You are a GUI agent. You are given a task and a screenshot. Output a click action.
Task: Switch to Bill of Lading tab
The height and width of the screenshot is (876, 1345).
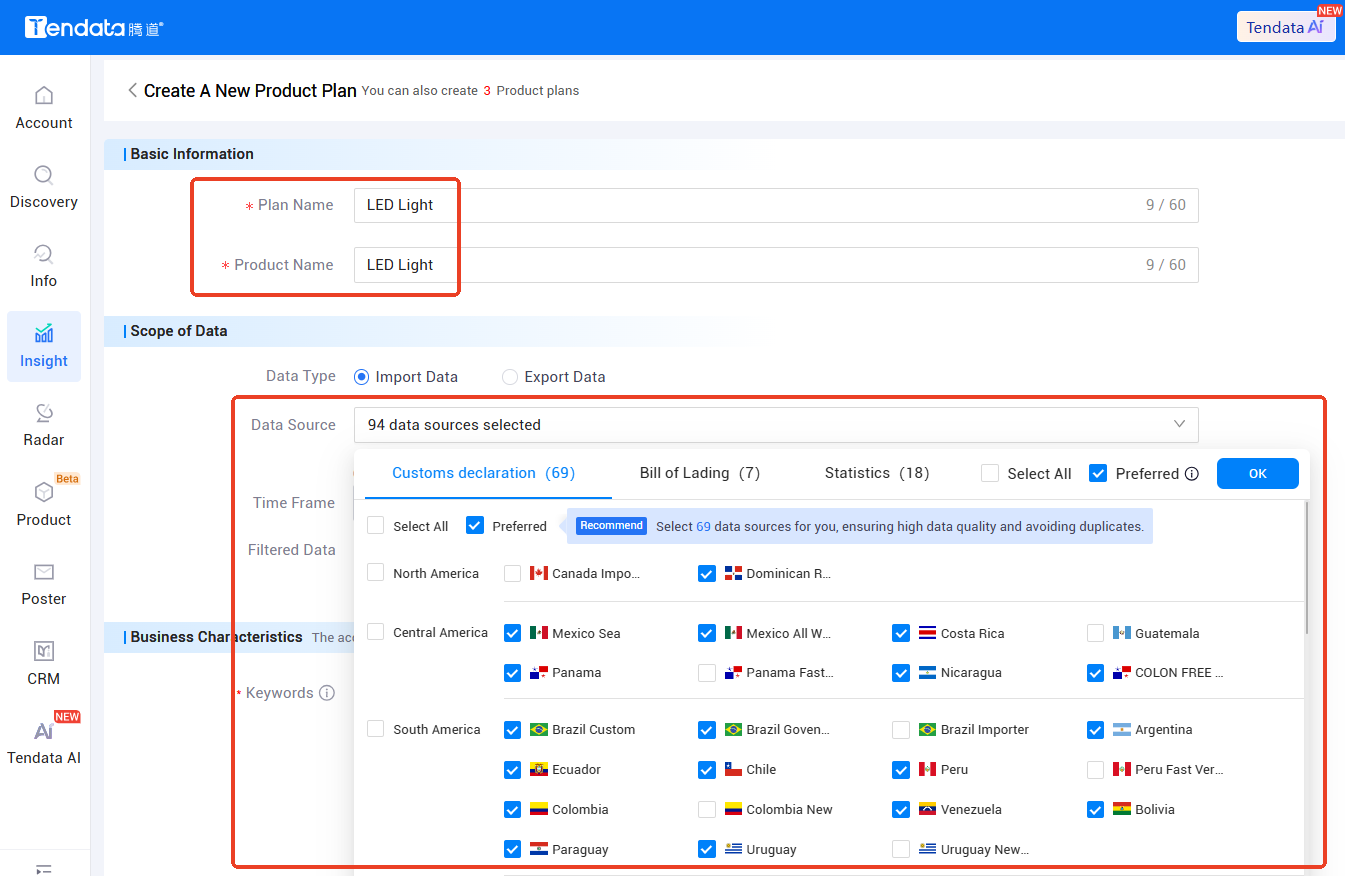700,473
